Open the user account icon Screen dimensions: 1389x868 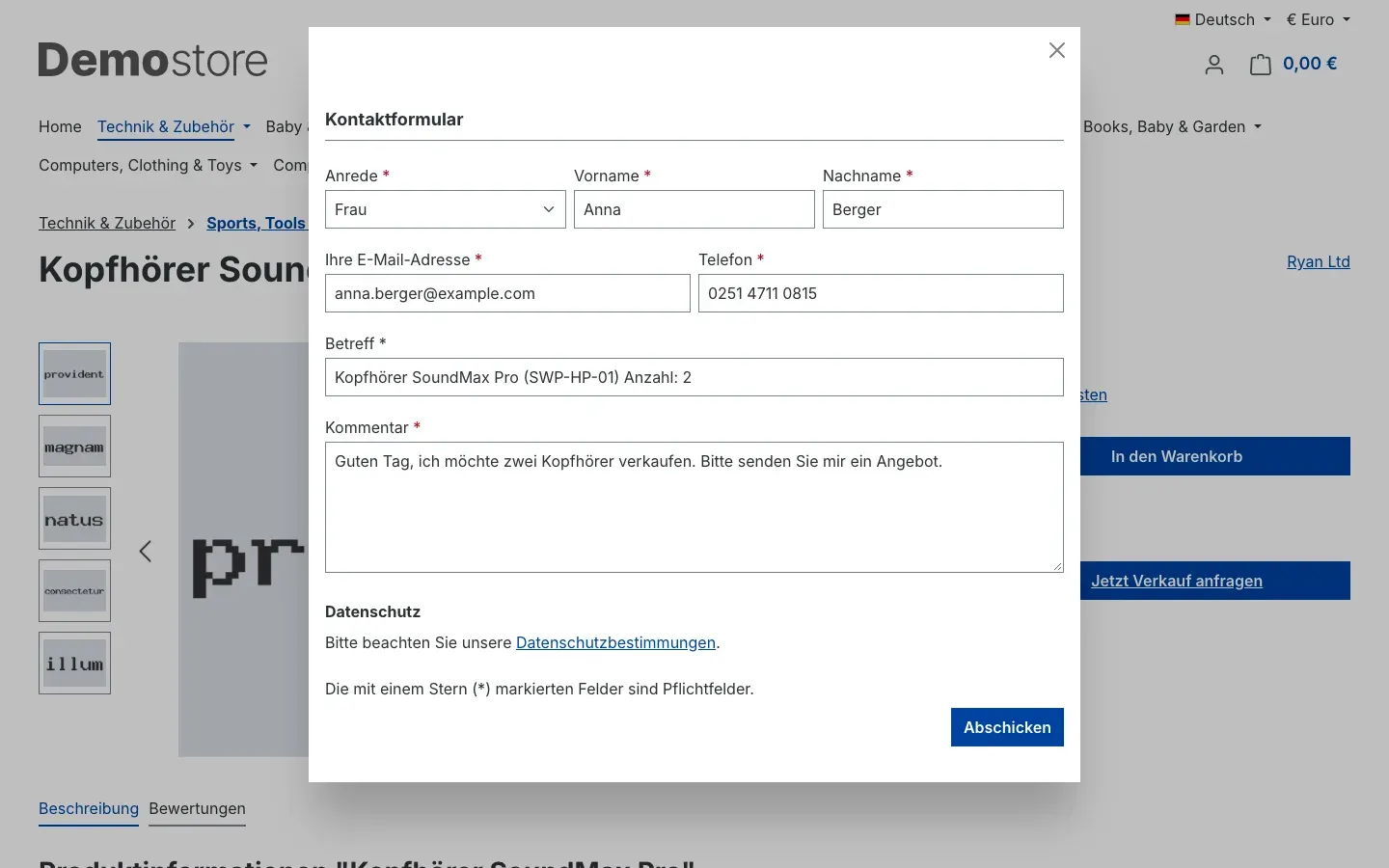[1214, 65]
